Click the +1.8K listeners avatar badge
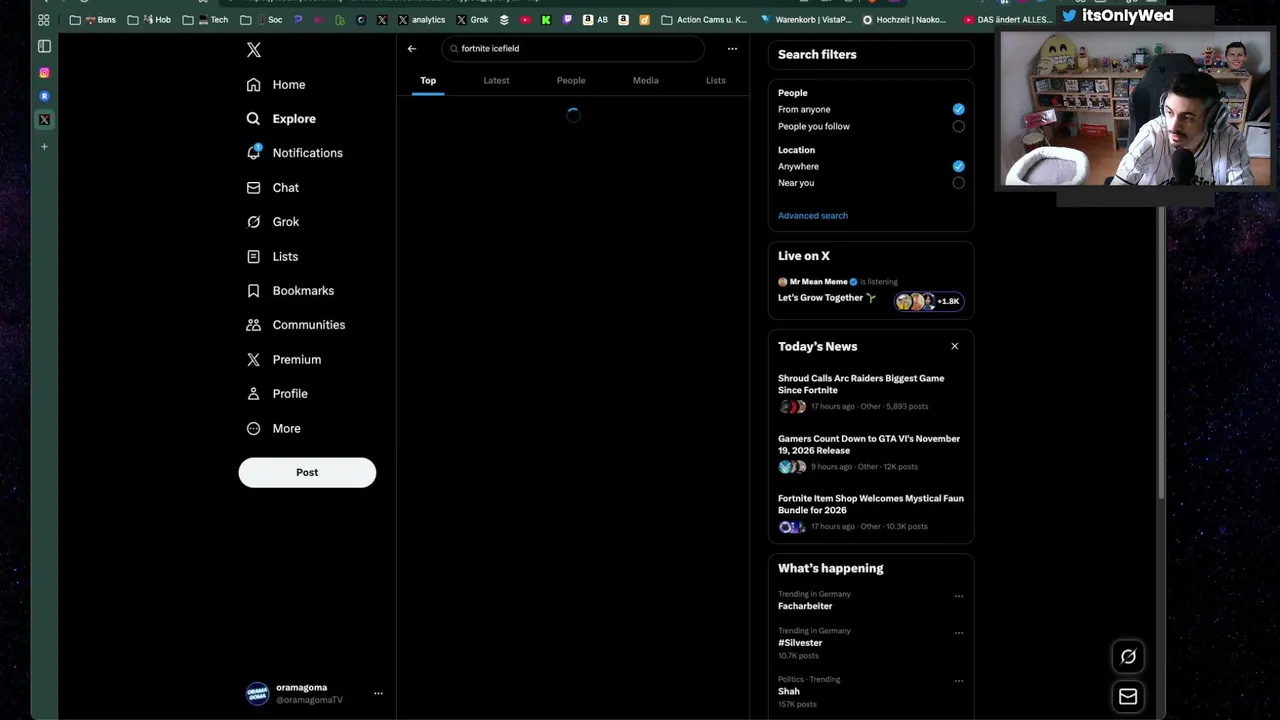 coord(929,301)
